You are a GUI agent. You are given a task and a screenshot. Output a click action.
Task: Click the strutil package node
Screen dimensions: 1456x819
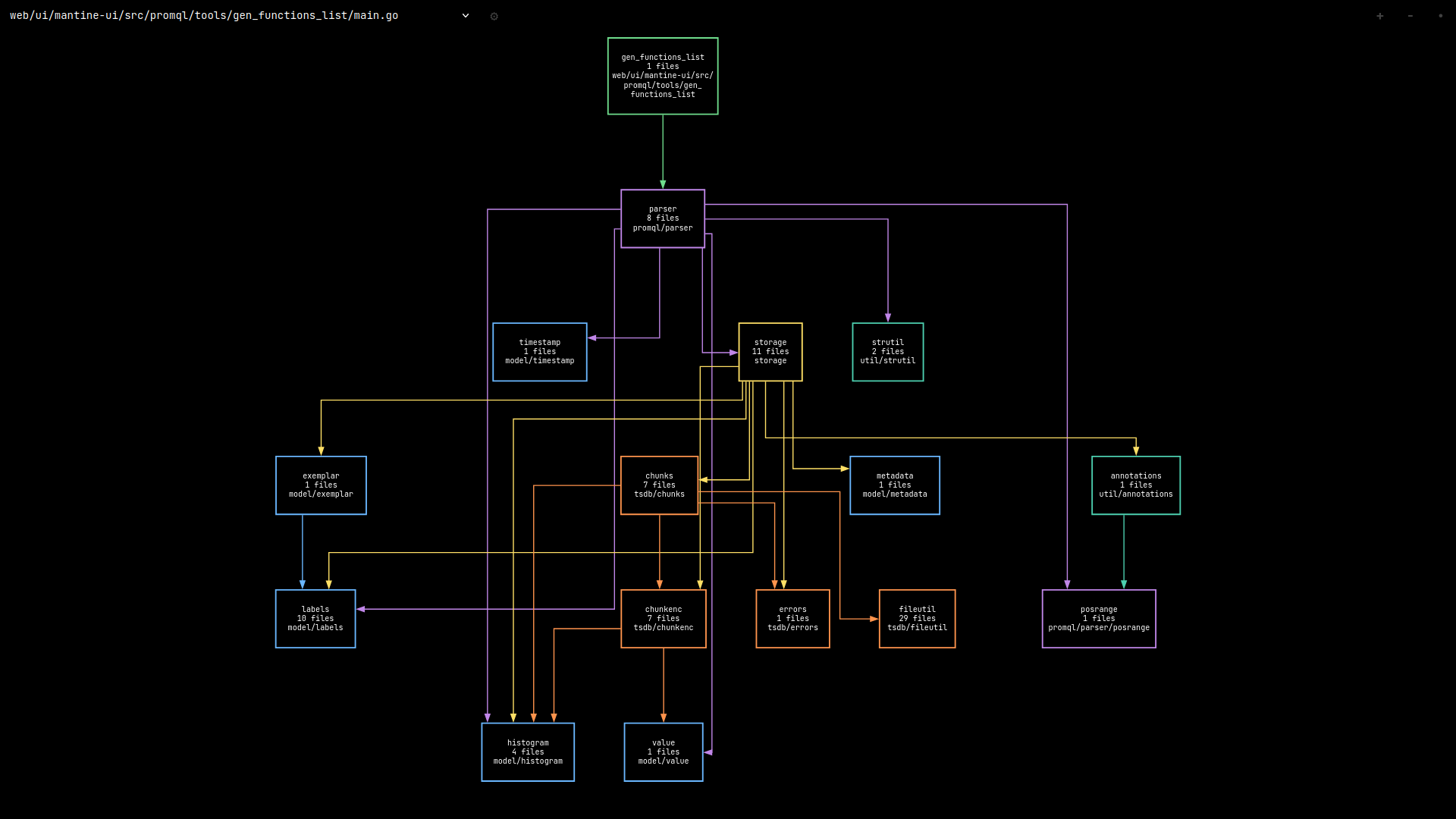tap(887, 352)
